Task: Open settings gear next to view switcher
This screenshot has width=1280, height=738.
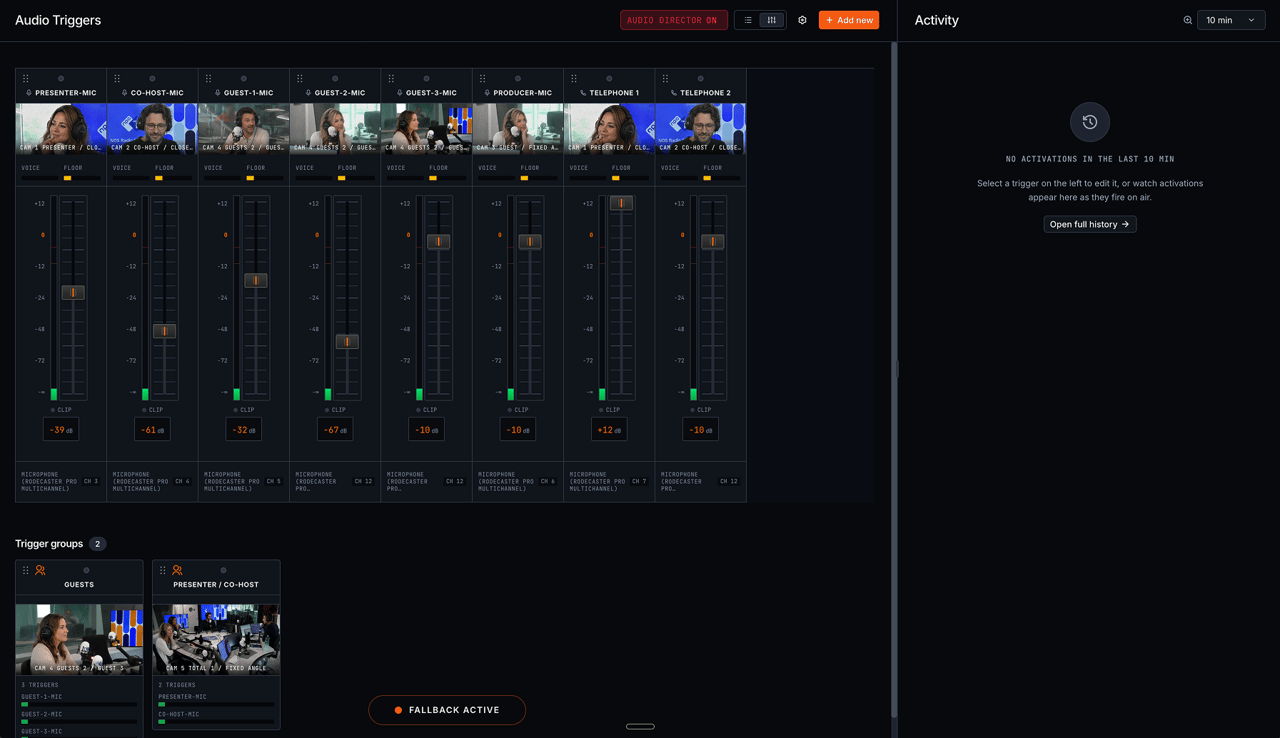Action: [x=802, y=20]
